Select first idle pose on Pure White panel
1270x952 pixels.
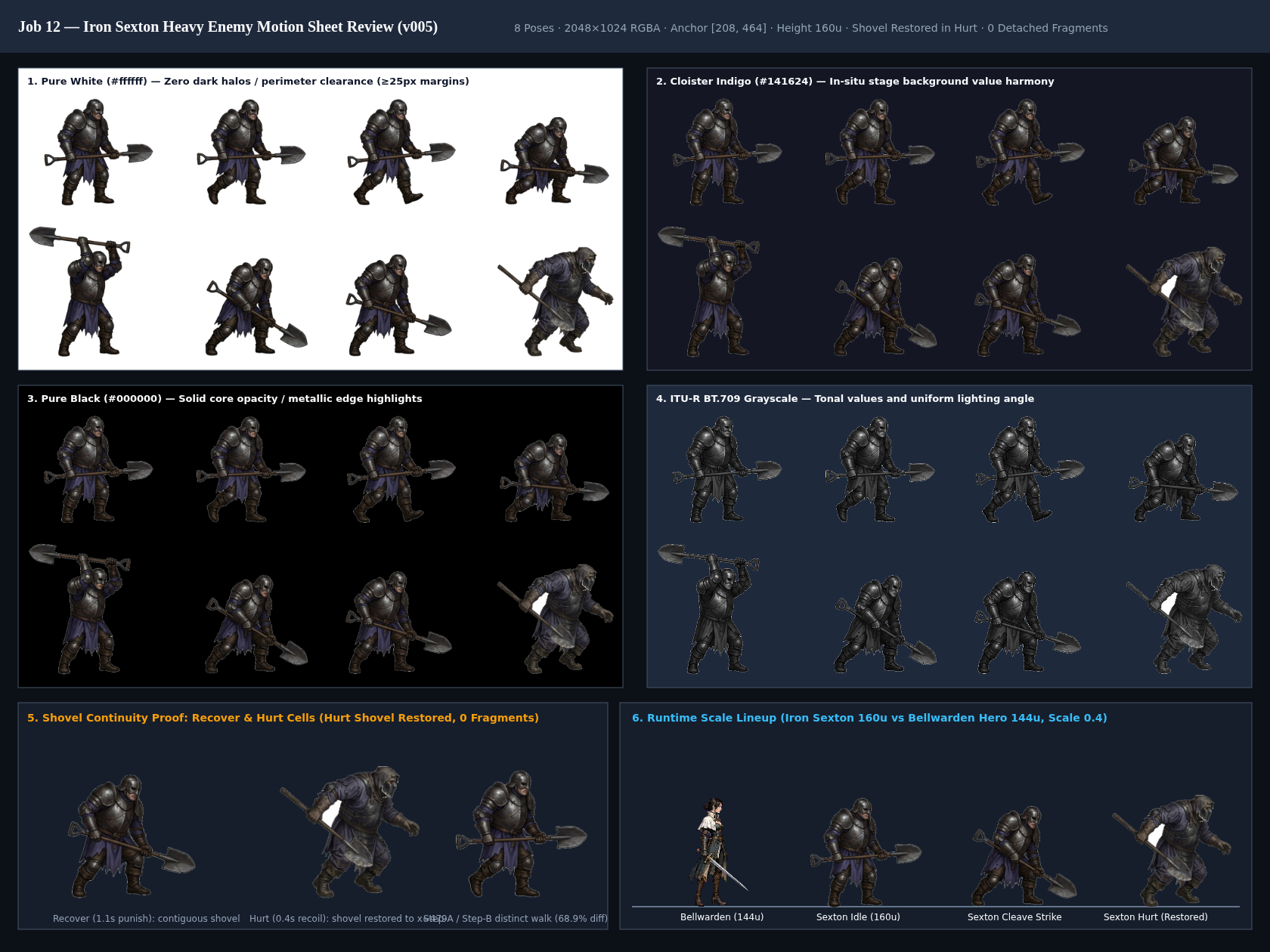coord(98,152)
